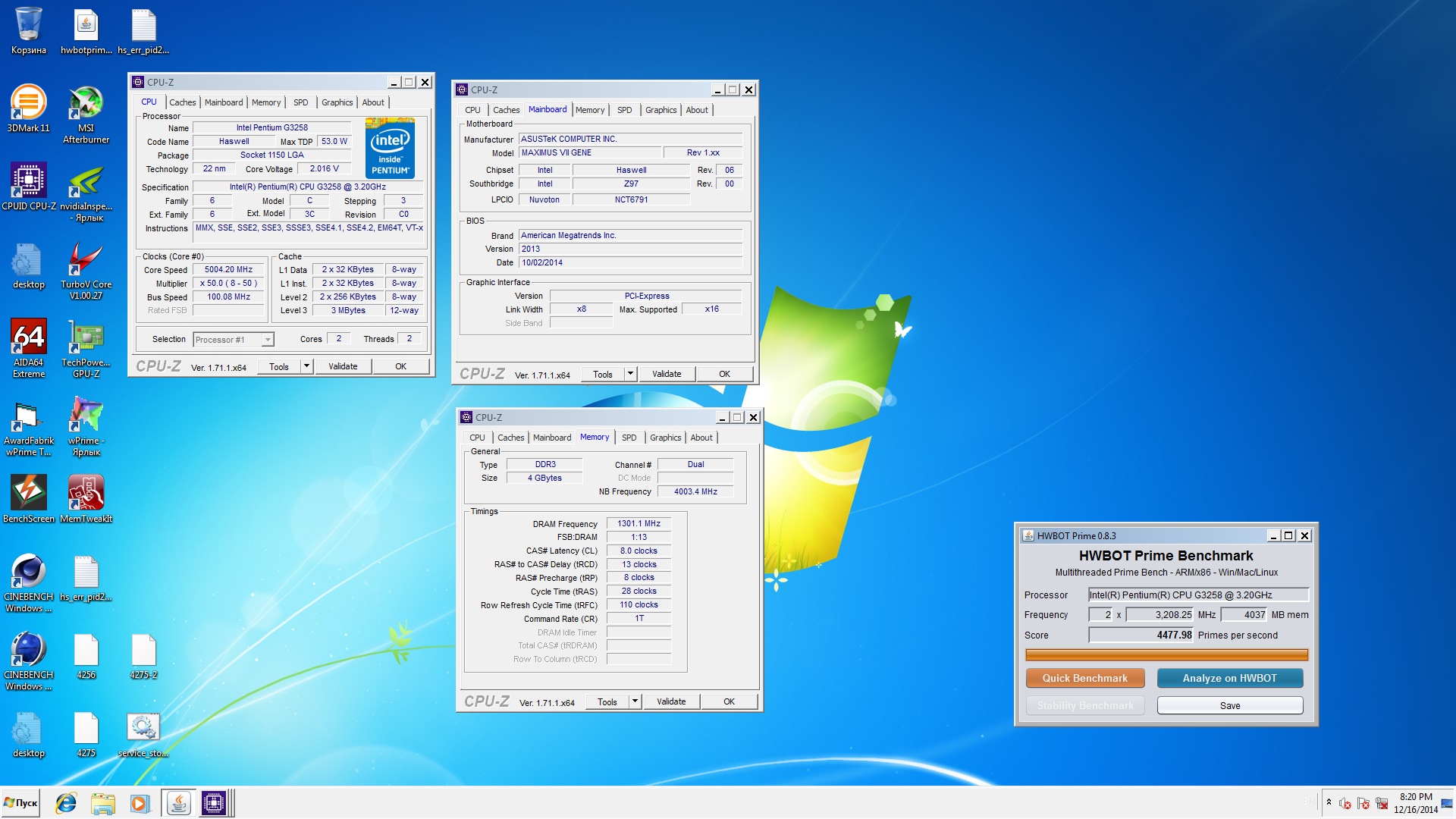Click the Intel Pentium logo in CPU-Z
Screen dimensions: 1456x819
[x=390, y=148]
